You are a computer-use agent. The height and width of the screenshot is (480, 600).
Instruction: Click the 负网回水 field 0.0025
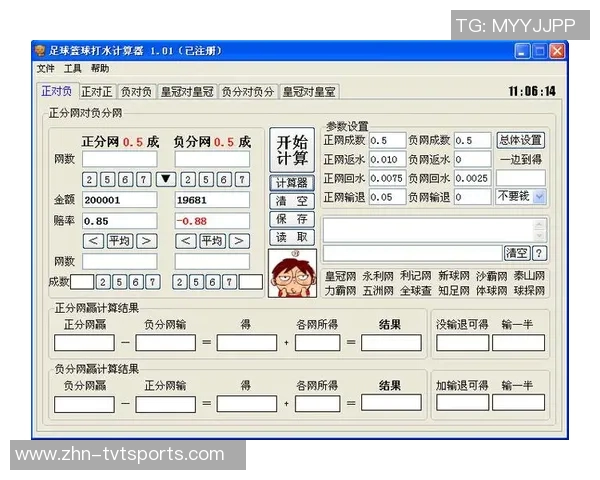pos(473,178)
